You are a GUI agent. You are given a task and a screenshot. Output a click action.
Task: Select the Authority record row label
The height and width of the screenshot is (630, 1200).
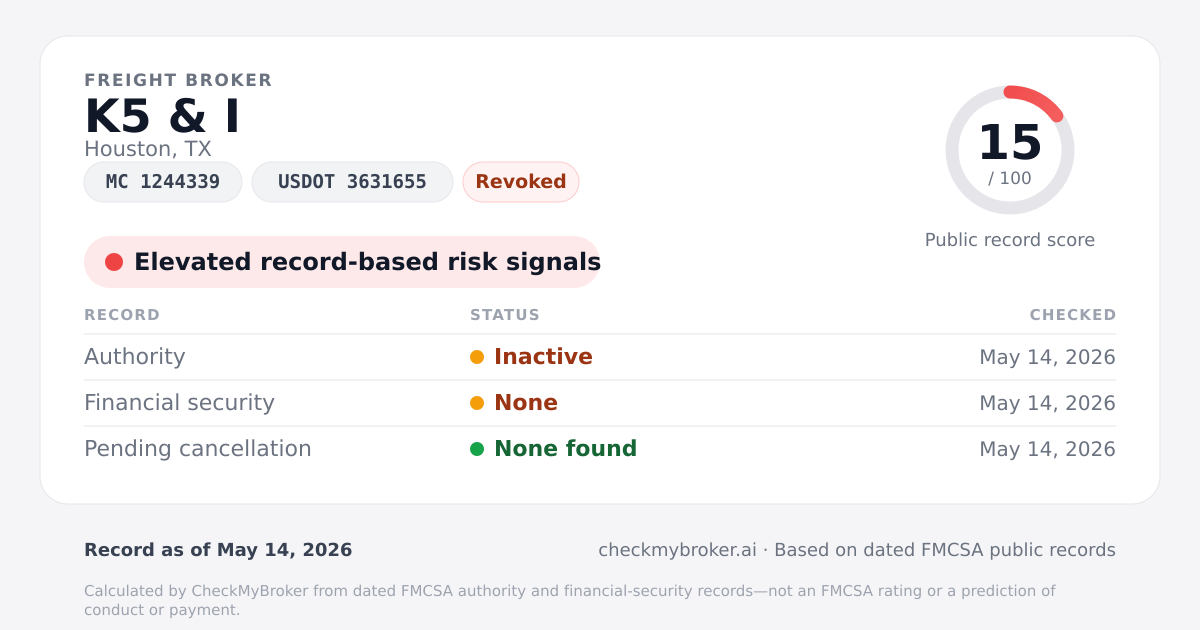(135, 357)
